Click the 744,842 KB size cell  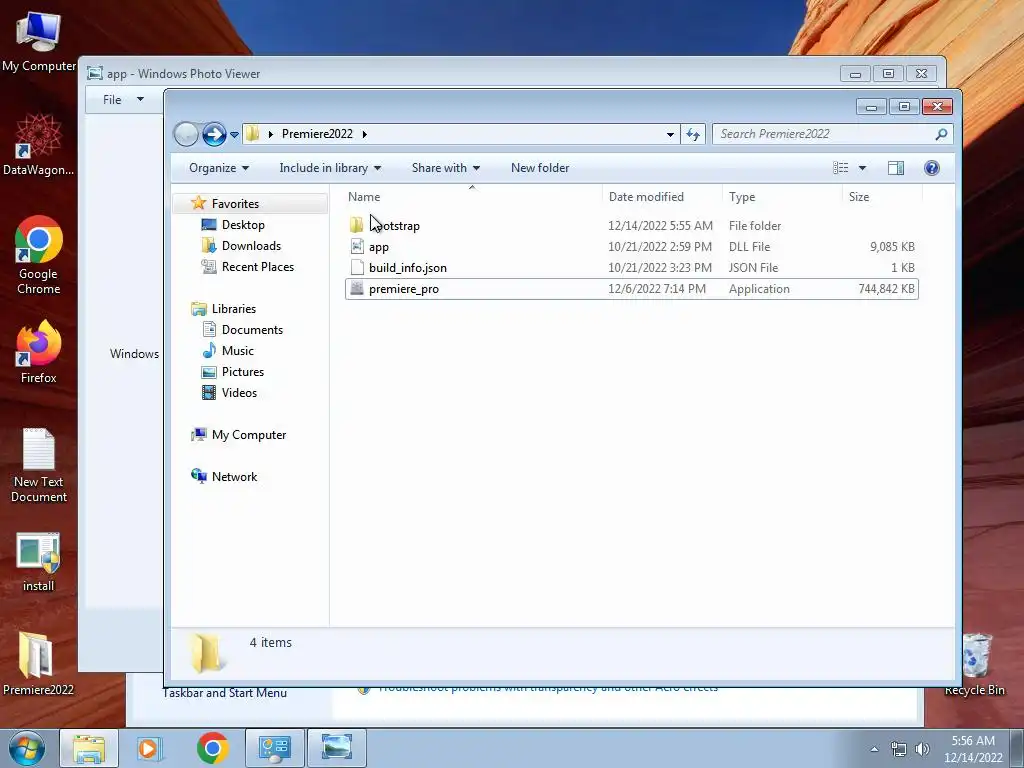pyautogui.click(x=886, y=289)
